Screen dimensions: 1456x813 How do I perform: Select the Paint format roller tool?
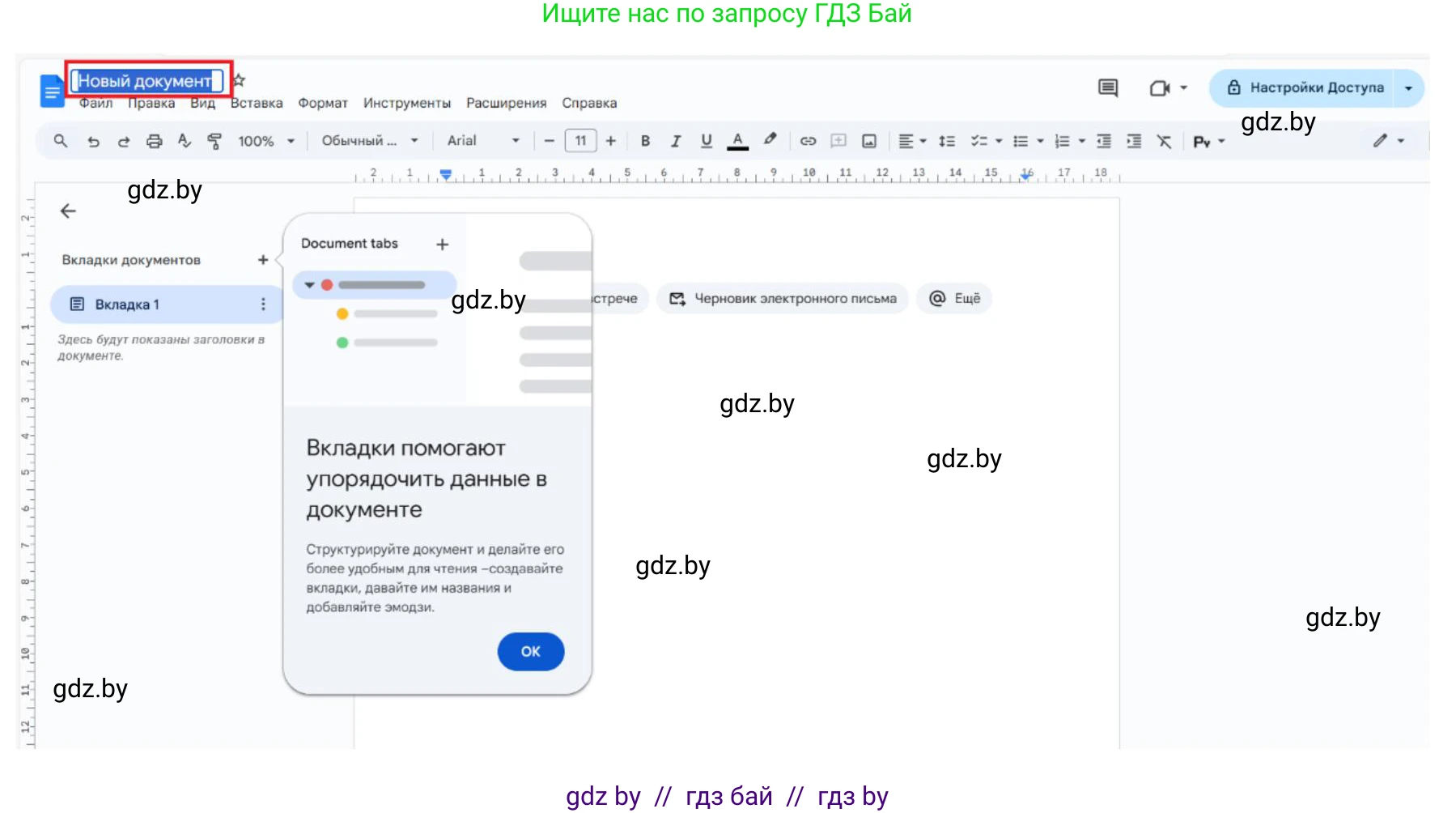coord(214,141)
